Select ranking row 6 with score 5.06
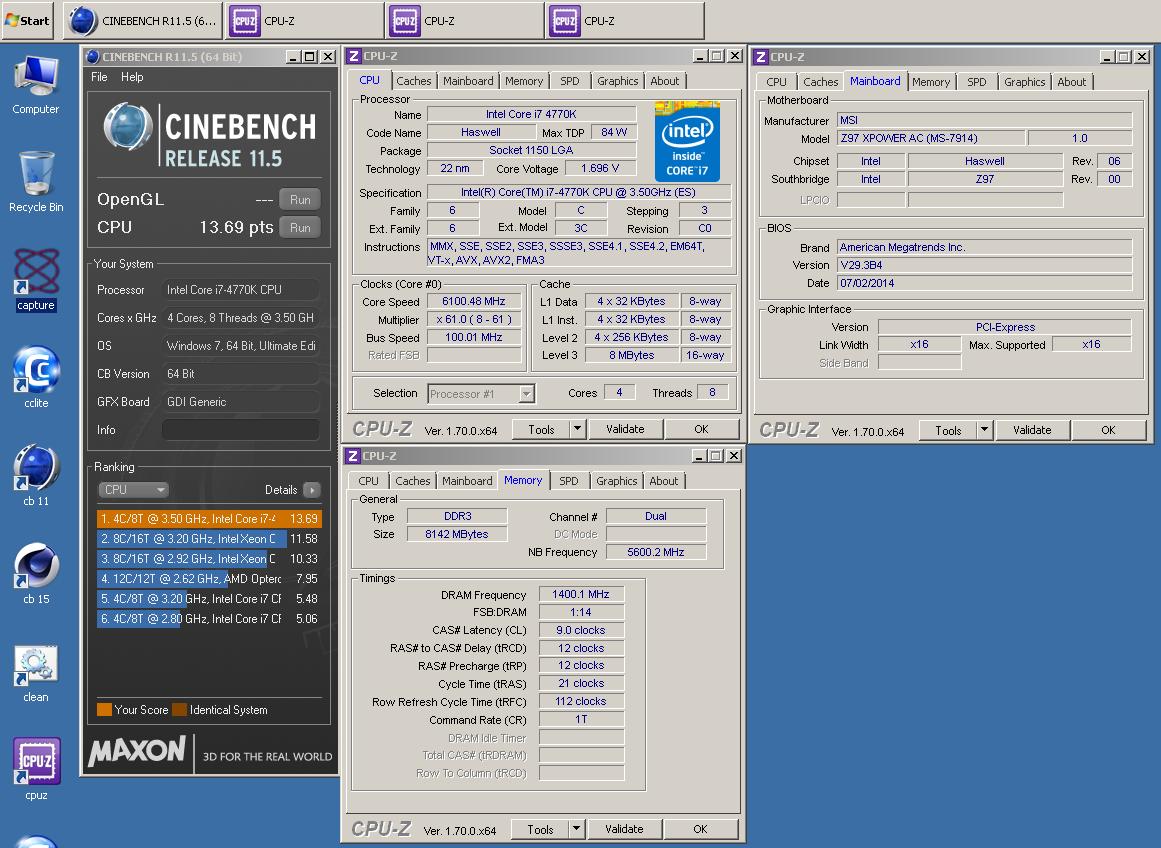Screen dimensions: 1161x848 tap(209, 618)
